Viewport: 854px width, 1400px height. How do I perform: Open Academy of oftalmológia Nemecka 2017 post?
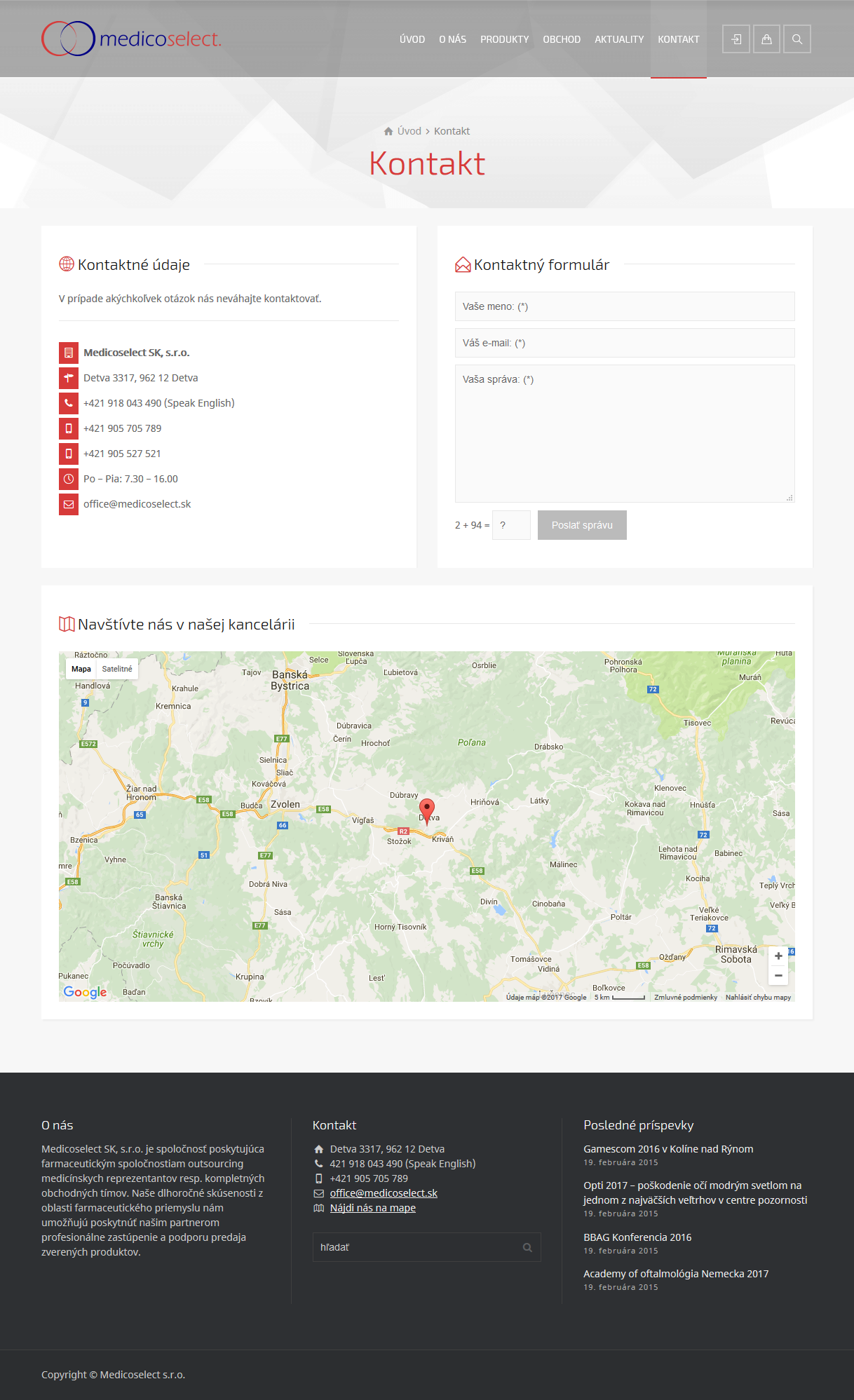click(x=676, y=1274)
